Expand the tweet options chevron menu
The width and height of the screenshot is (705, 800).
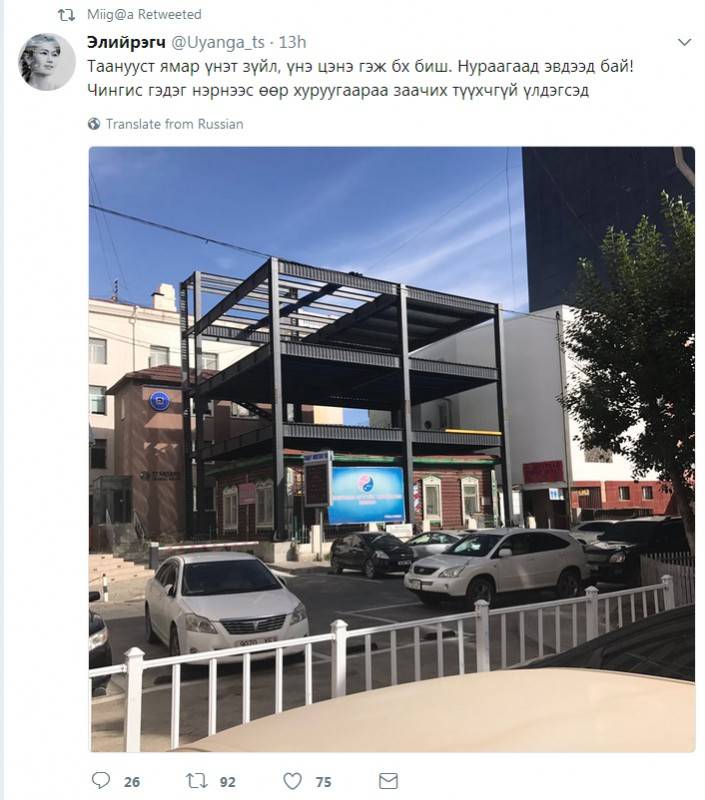(684, 42)
